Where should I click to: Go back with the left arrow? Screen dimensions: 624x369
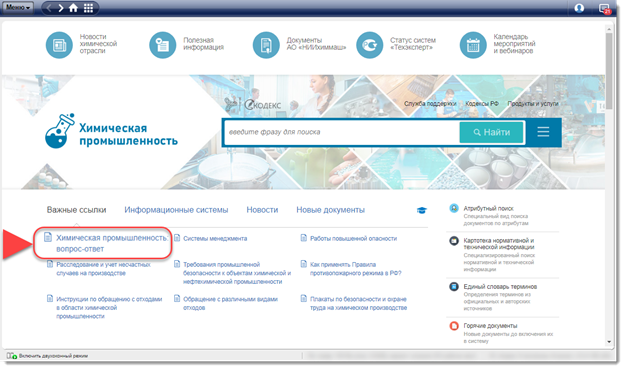[x=49, y=8]
